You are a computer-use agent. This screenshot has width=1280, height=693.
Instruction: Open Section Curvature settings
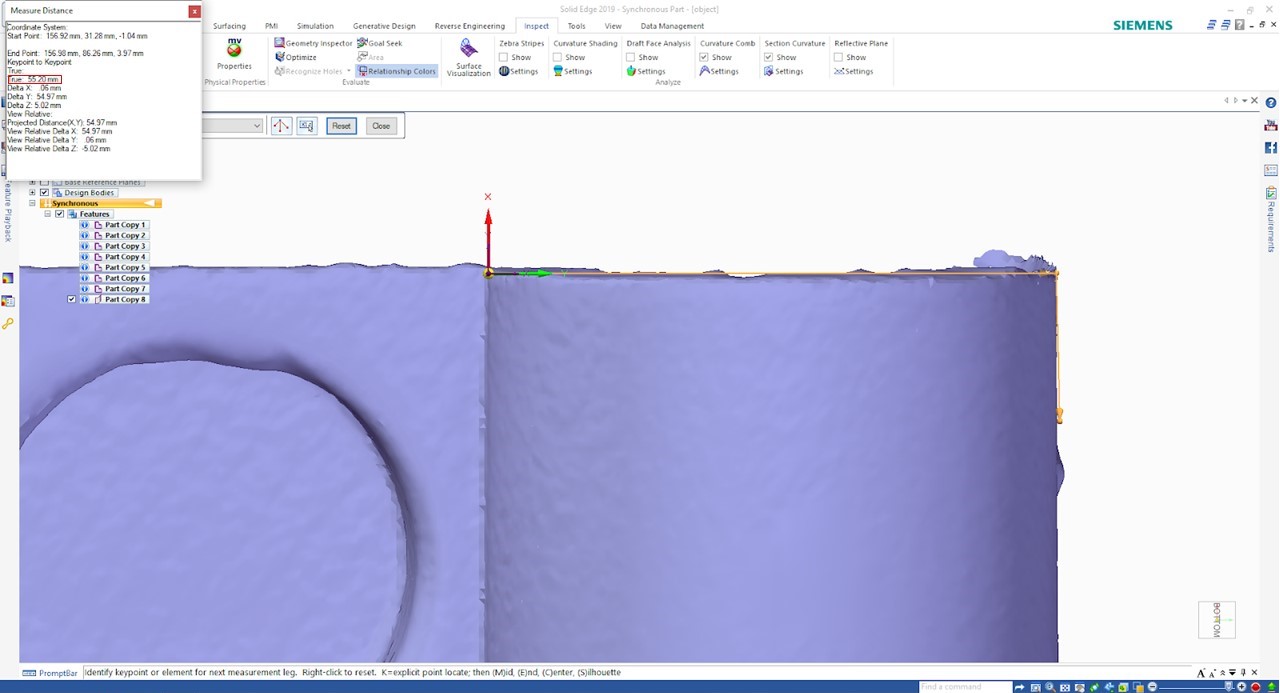(x=783, y=71)
